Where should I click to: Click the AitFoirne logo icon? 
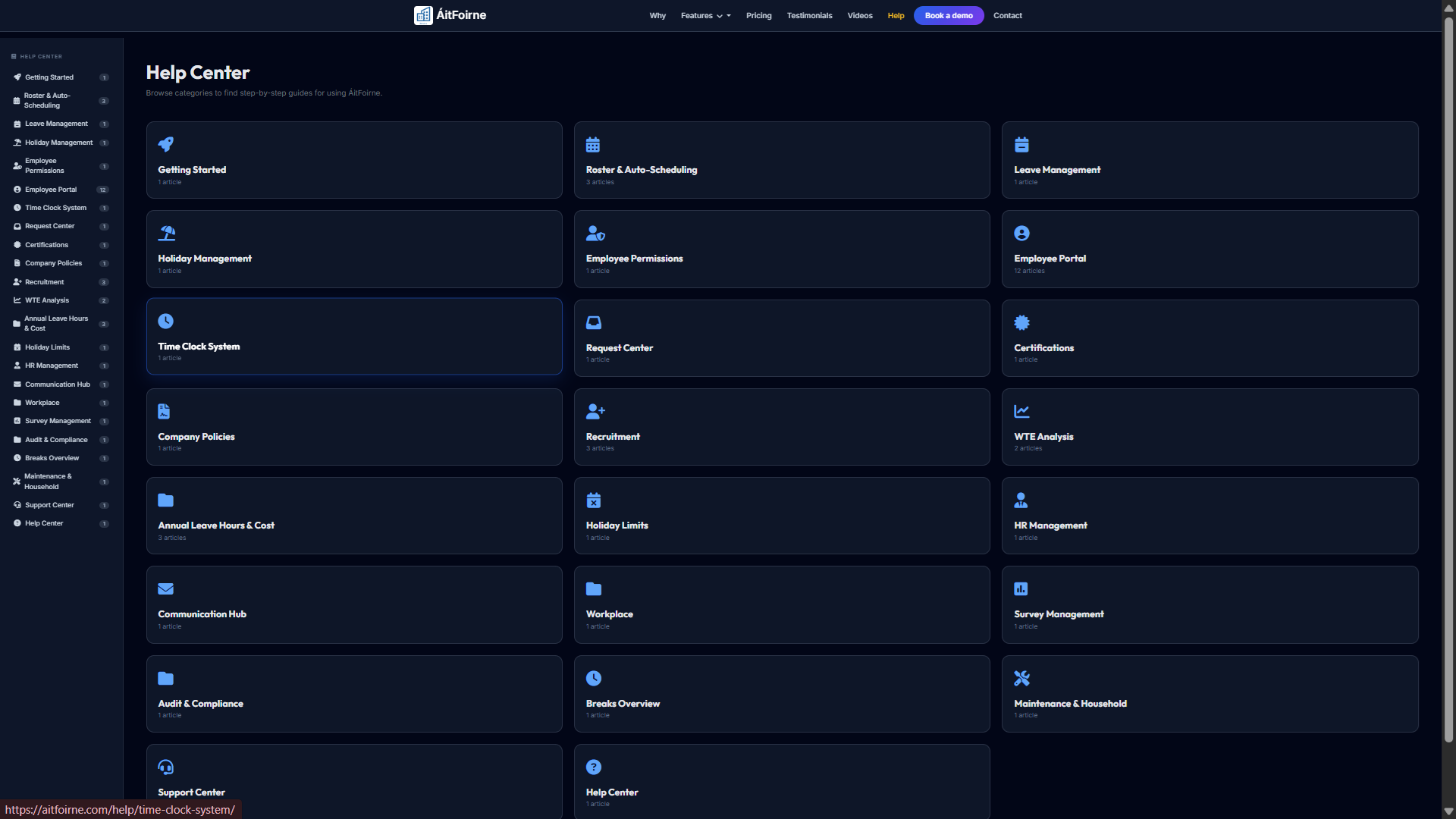point(423,15)
